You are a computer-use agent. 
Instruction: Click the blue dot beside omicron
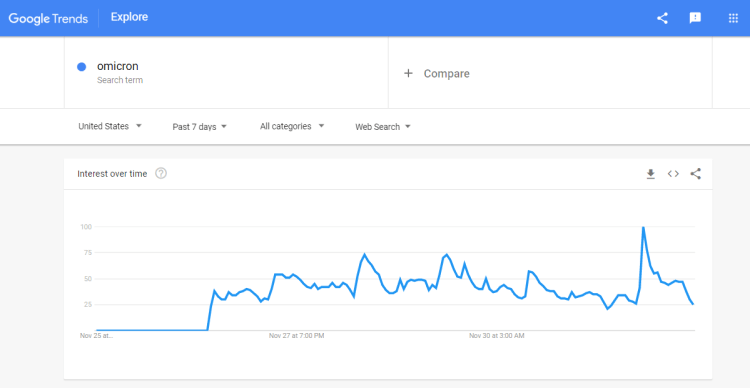pos(81,67)
